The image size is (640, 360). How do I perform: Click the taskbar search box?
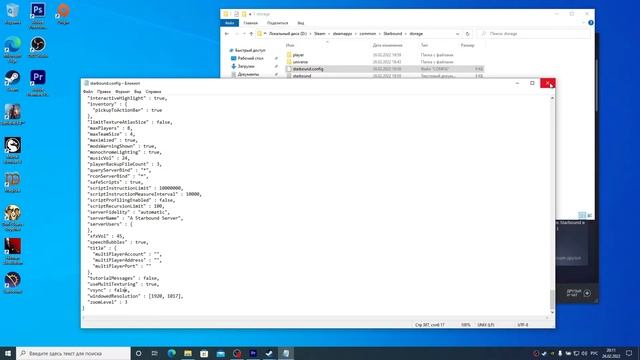(x=73, y=353)
